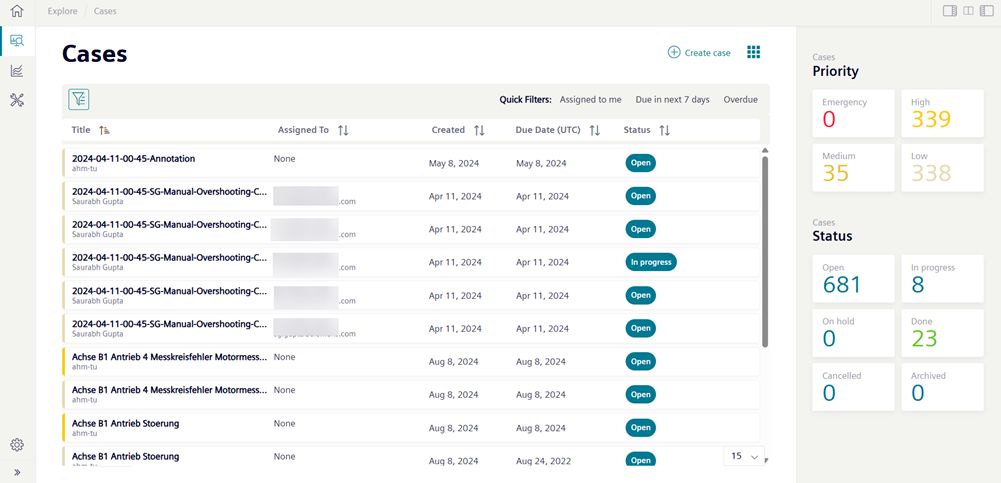
Task: Open the filter panel icon
Action: [x=79, y=99]
